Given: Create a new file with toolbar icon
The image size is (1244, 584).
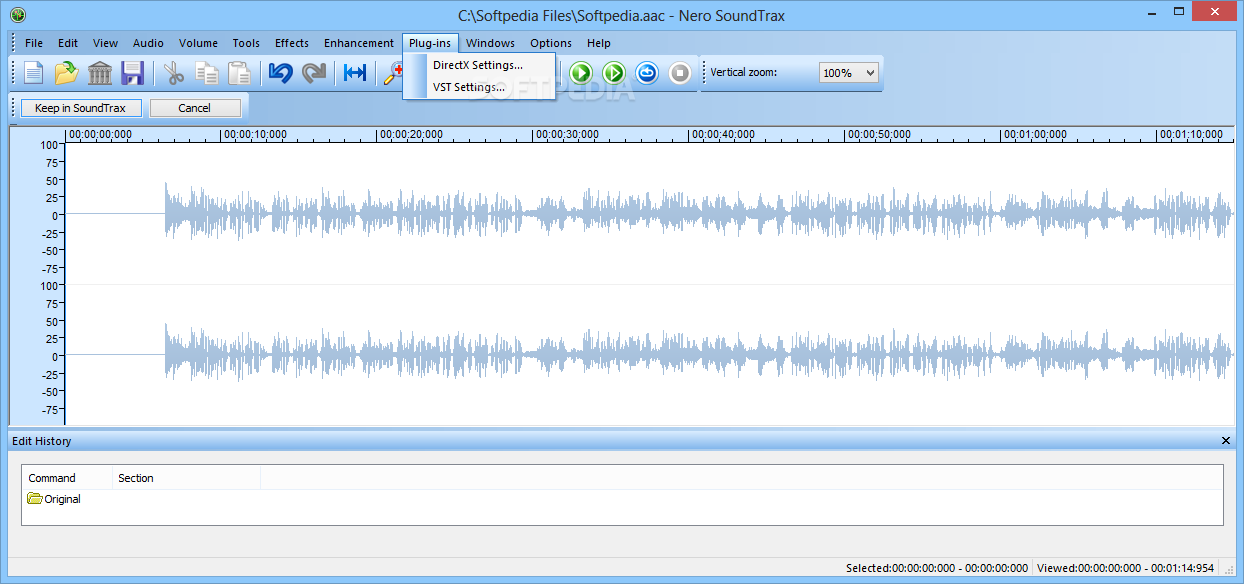Looking at the screenshot, I should 35,73.
